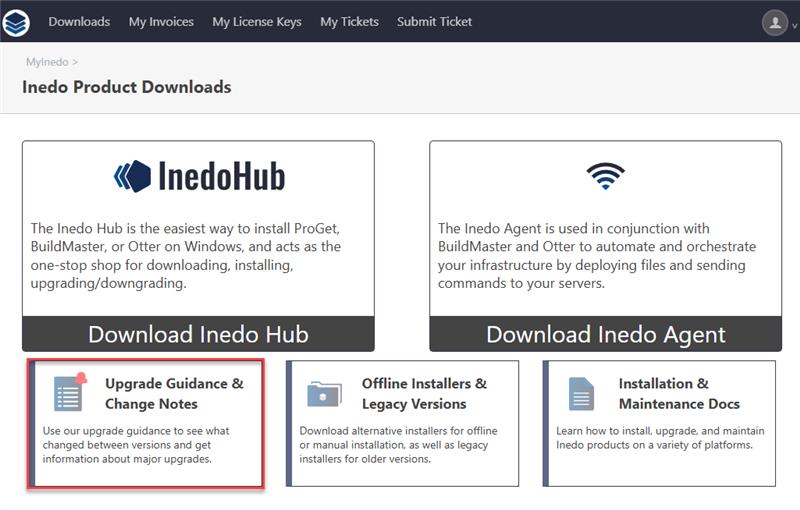This screenshot has height=510, width=800.
Task: Open My License Keys page
Action: pyautogui.click(x=257, y=22)
